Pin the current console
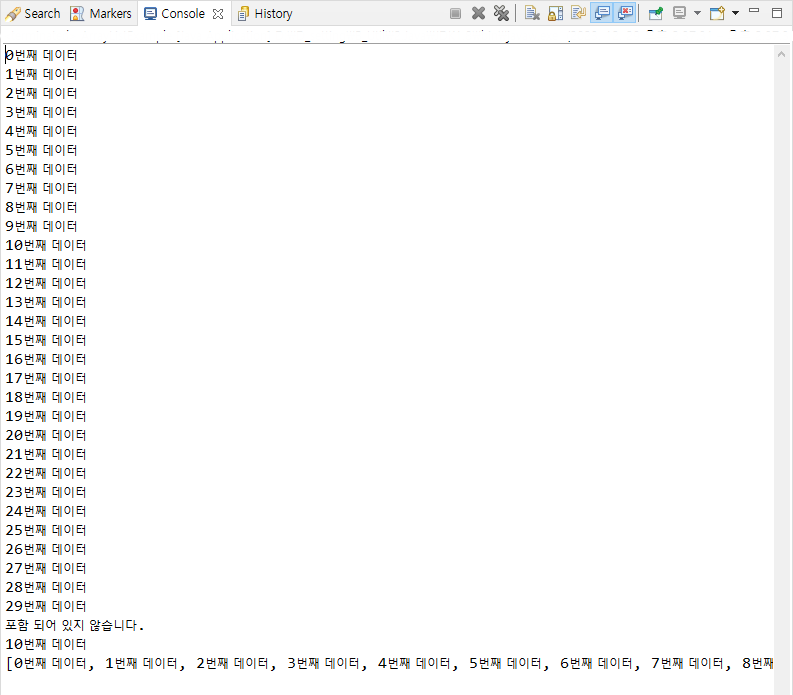The image size is (793, 695). point(655,13)
